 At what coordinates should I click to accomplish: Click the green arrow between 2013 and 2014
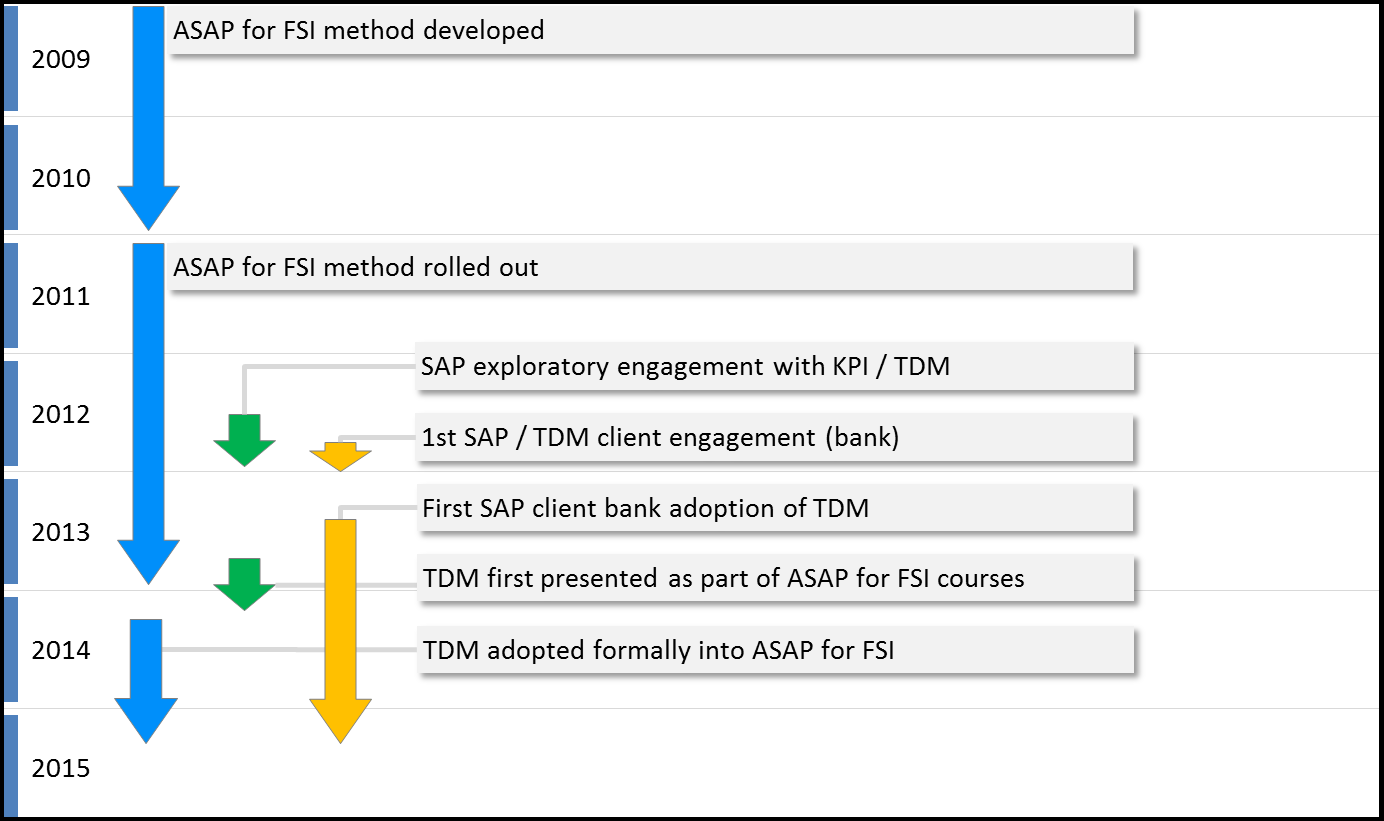coord(244,584)
